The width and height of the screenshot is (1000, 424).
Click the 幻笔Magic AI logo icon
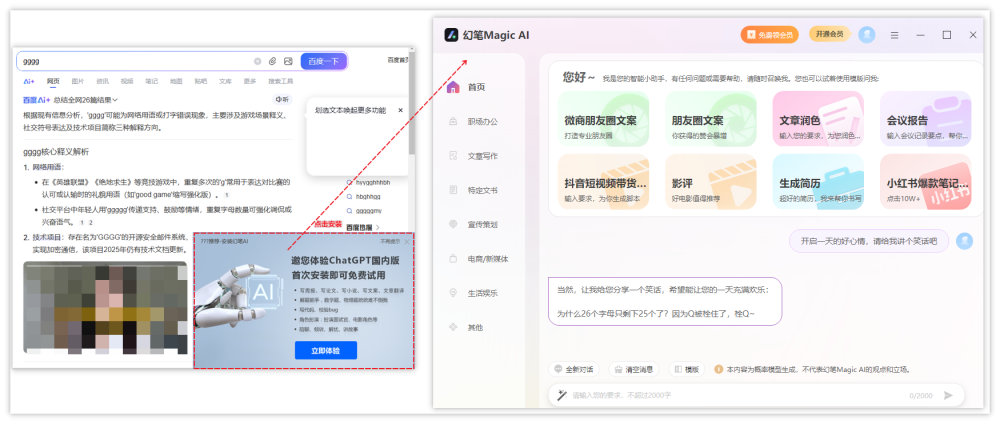(452, 35)
